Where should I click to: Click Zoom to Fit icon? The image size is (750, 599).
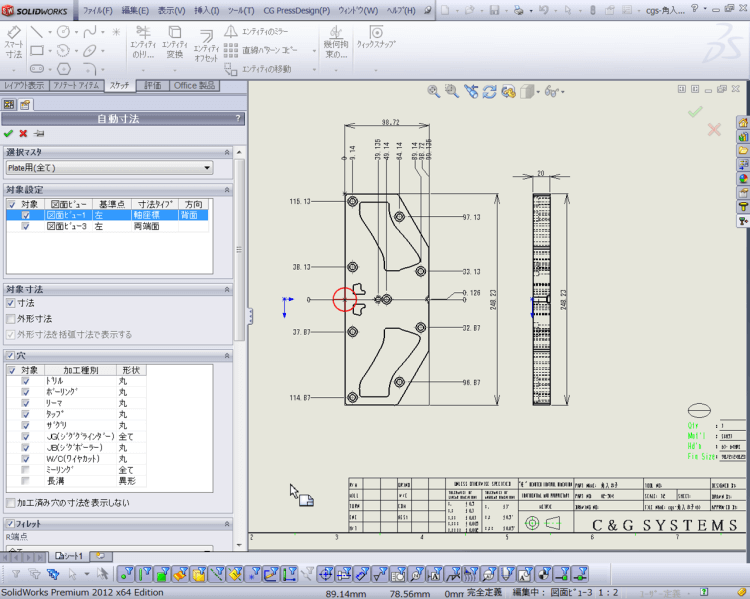(x=433, y=91)
